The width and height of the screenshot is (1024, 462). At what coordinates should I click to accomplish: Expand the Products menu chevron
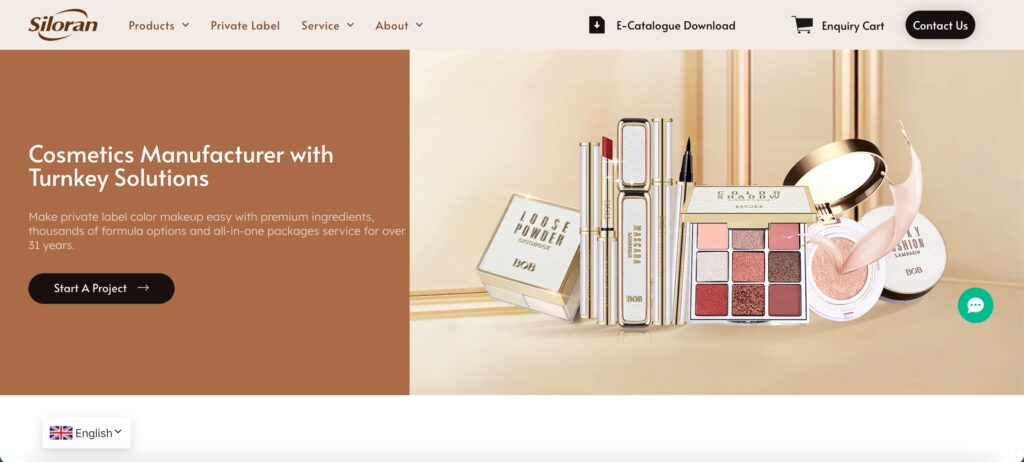pos(185,25)
